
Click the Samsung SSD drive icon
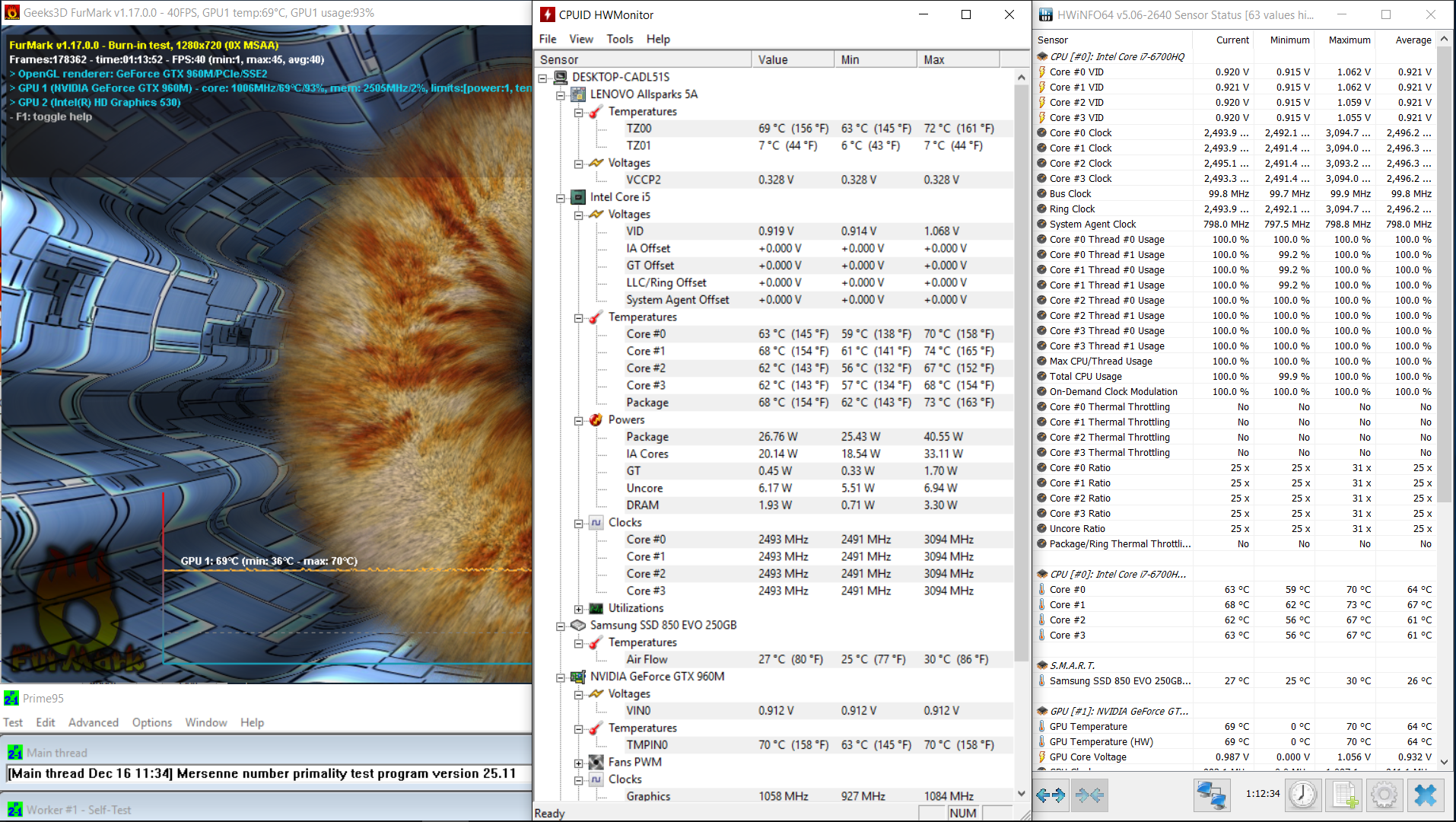578,625
